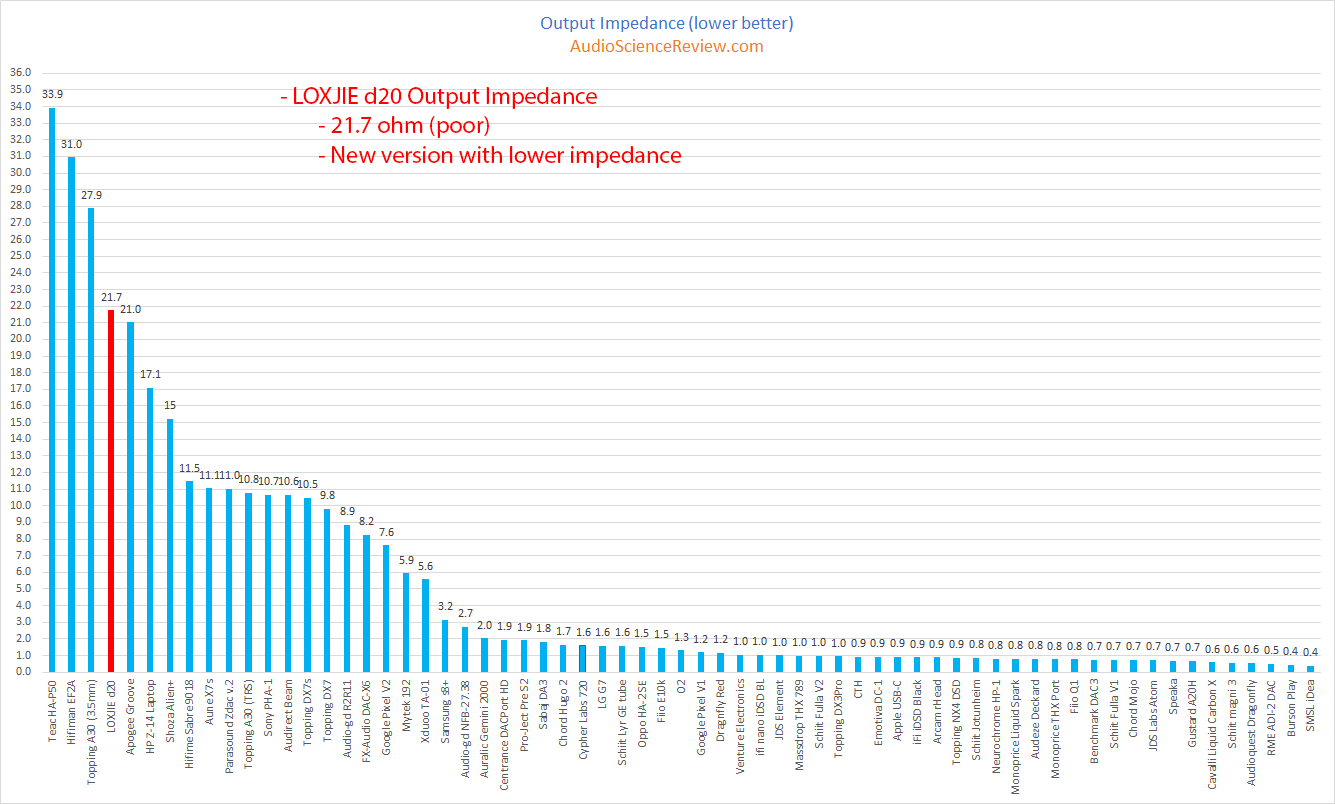Click the "Teac HA-P50" x-axis label

[53, 712]
